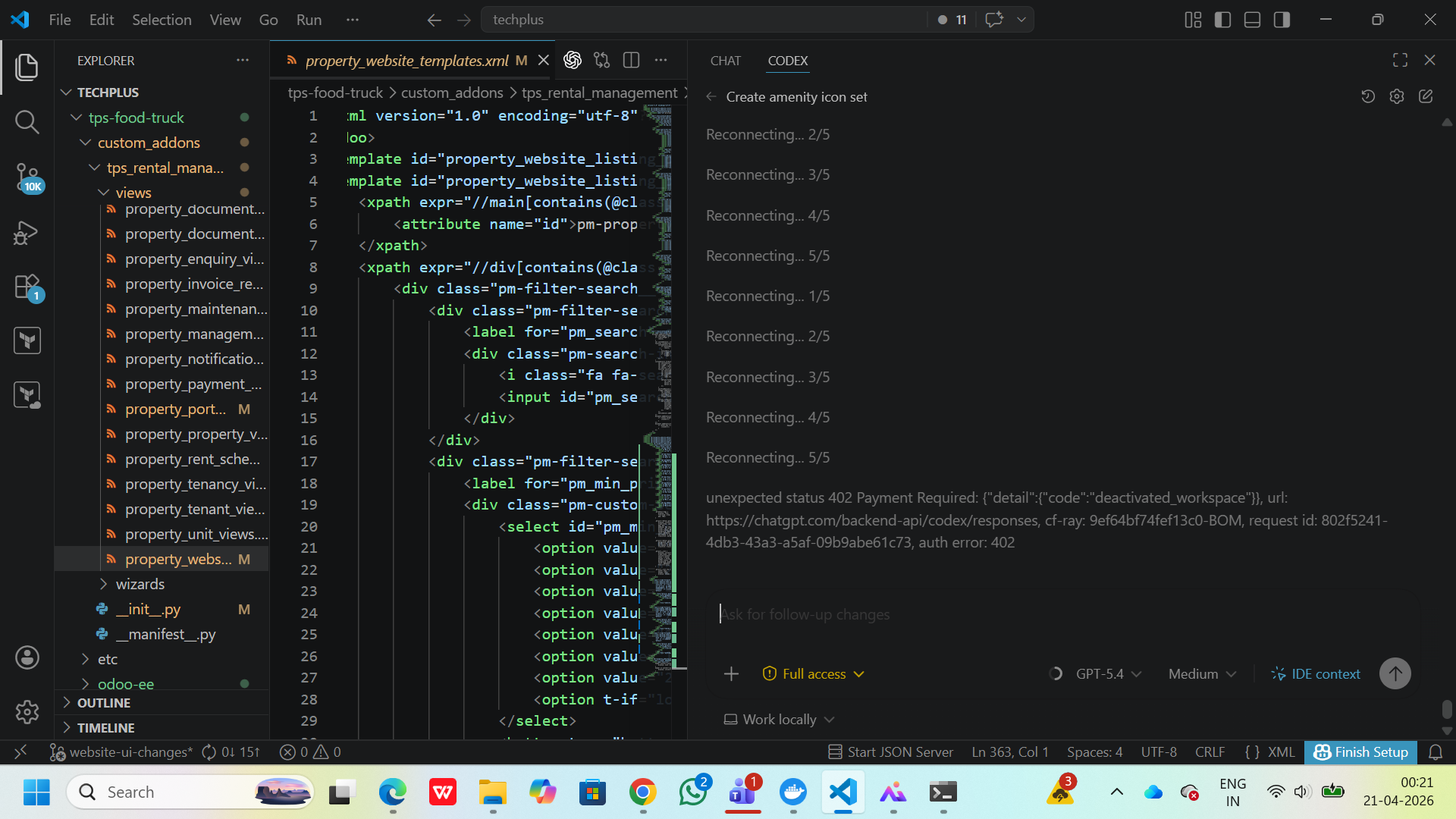Click the notifications bell in status bar
1456x819 pixels.
click(x=1436, y=752)
